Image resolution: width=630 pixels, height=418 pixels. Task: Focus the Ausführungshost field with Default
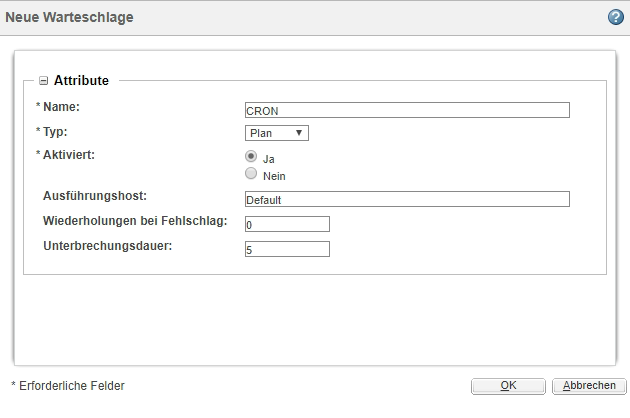click(x=406, y=199)
